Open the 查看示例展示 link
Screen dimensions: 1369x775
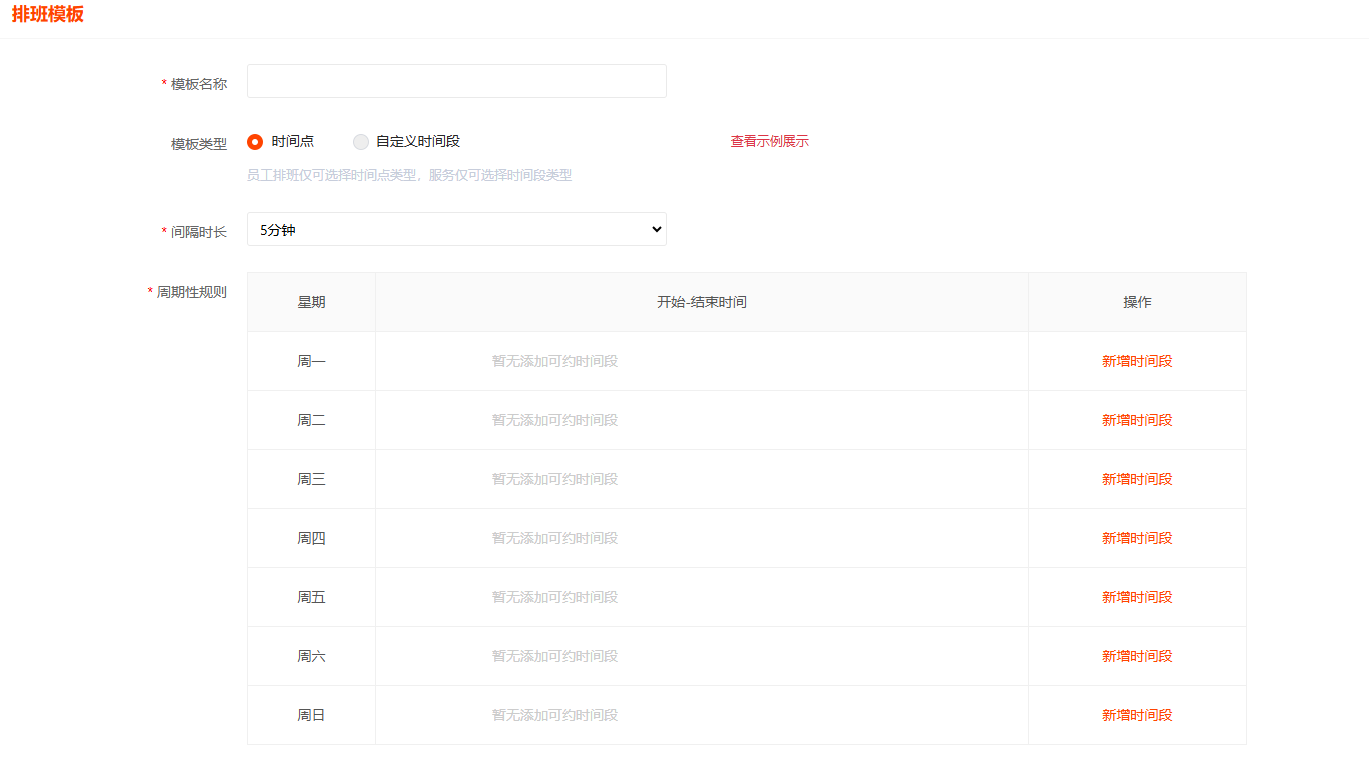coord(769,142)
